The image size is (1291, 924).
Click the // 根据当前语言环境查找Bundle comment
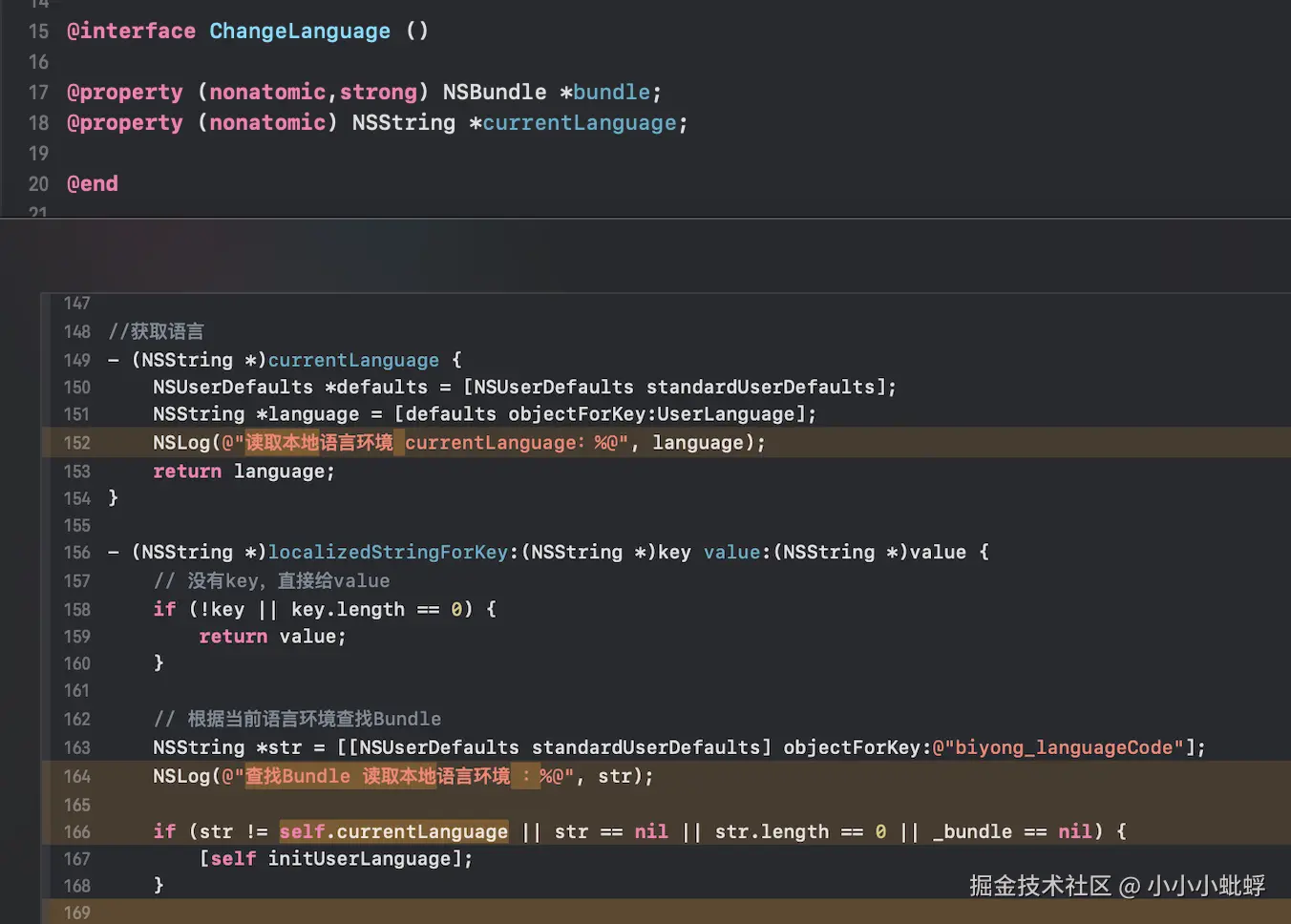pyautogui.click(x=297, y=719)
